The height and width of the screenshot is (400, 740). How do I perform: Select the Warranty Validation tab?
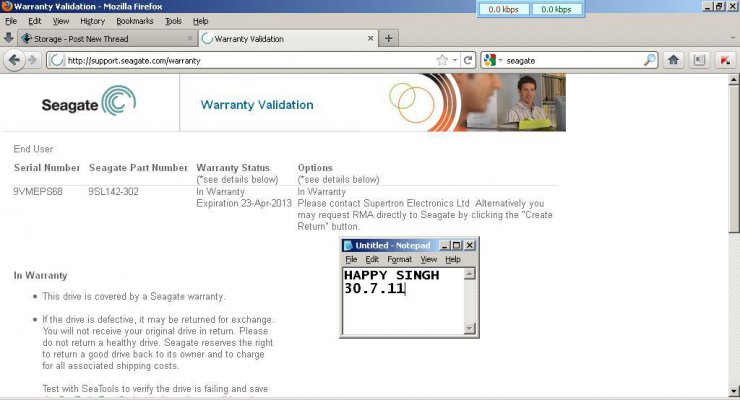tap(288, 38)
